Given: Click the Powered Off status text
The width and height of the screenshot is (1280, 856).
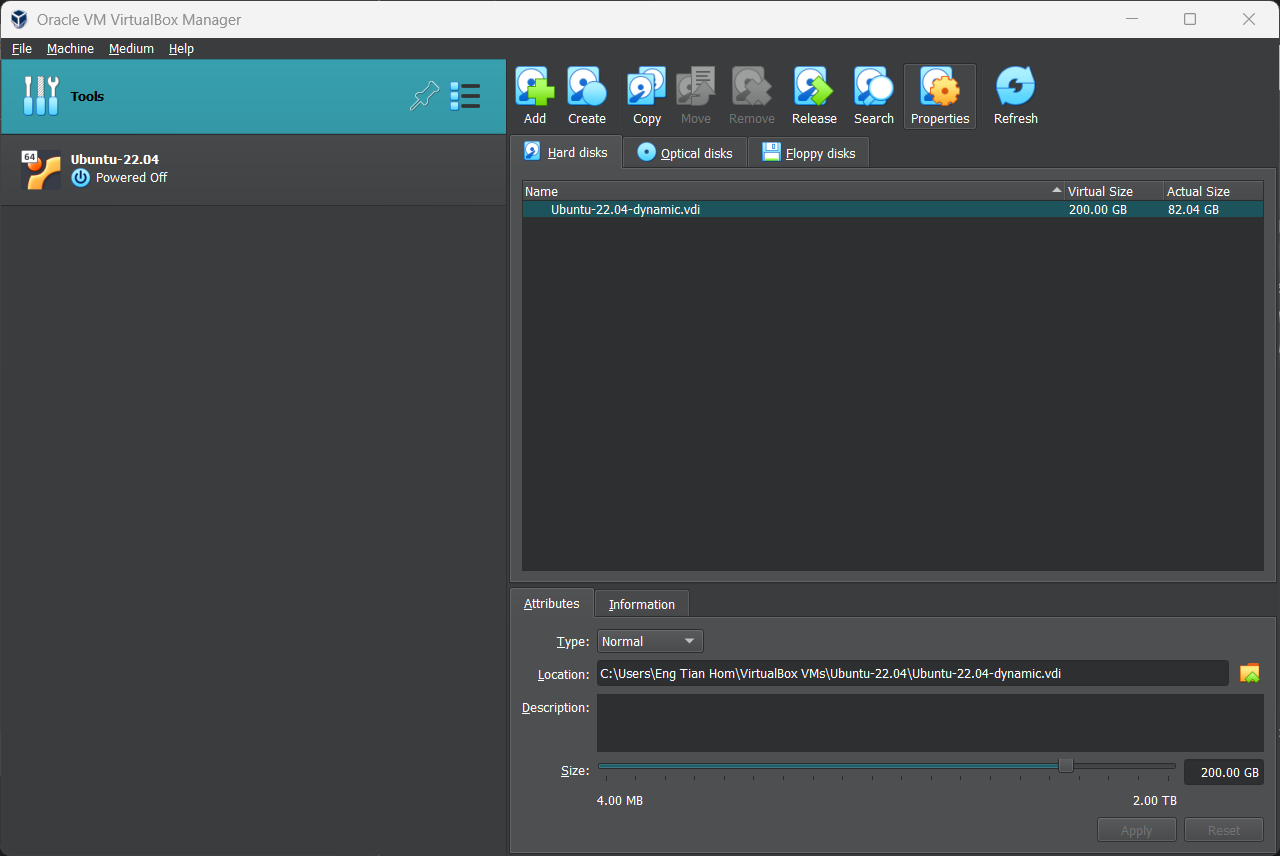Looking at the screenshot, I should coord(132,178).
